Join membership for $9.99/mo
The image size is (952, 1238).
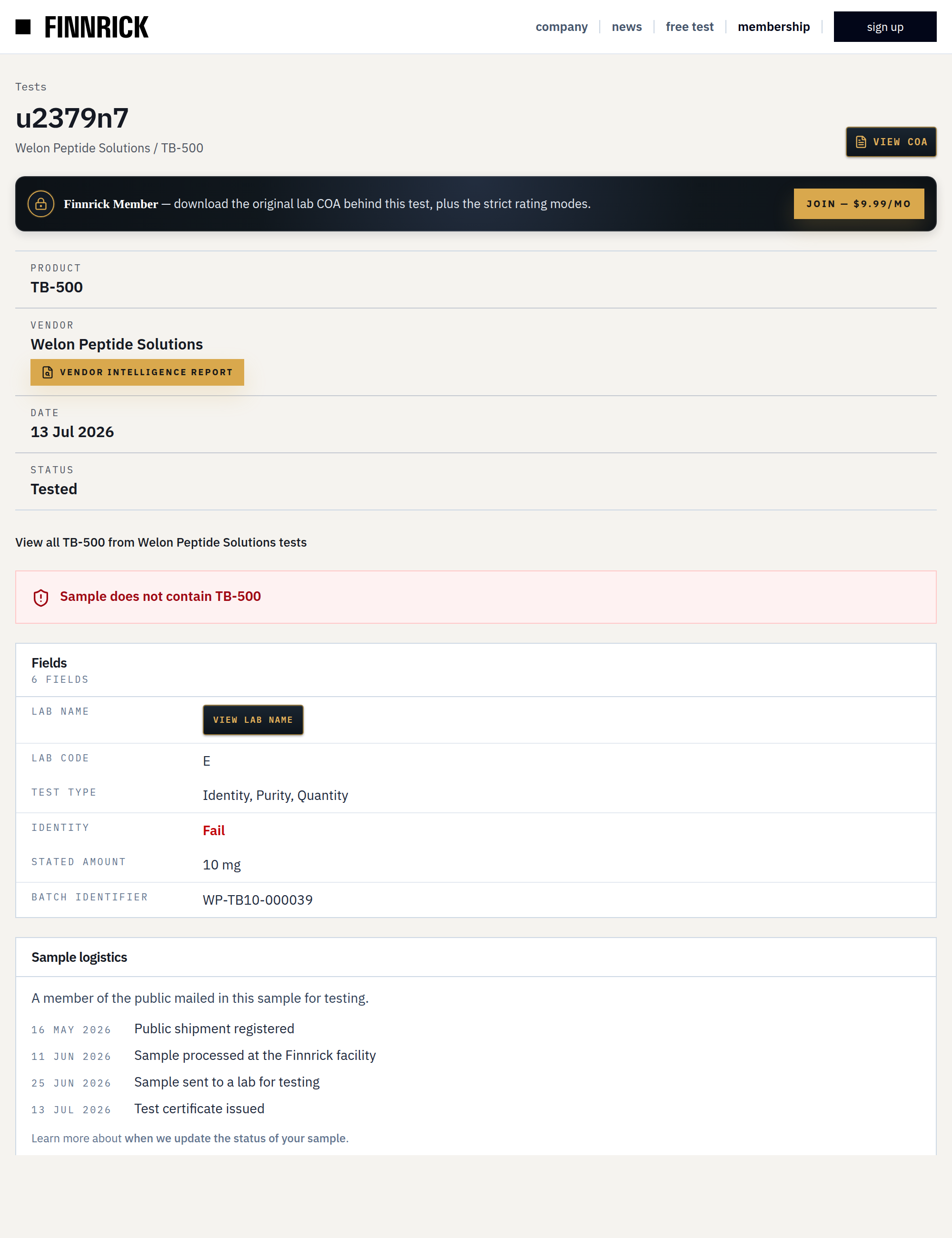point(859,203)
